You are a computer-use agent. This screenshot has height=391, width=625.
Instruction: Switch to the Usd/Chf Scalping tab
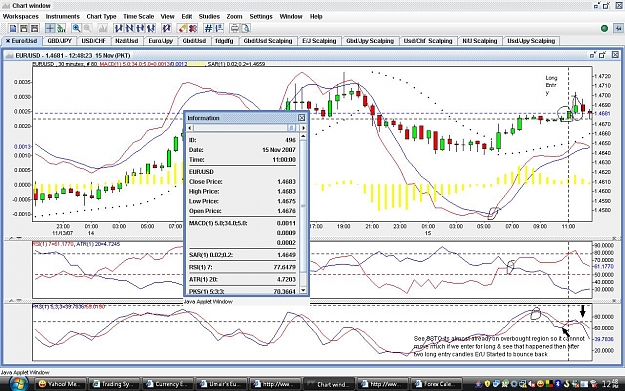(x=428, y=41)
